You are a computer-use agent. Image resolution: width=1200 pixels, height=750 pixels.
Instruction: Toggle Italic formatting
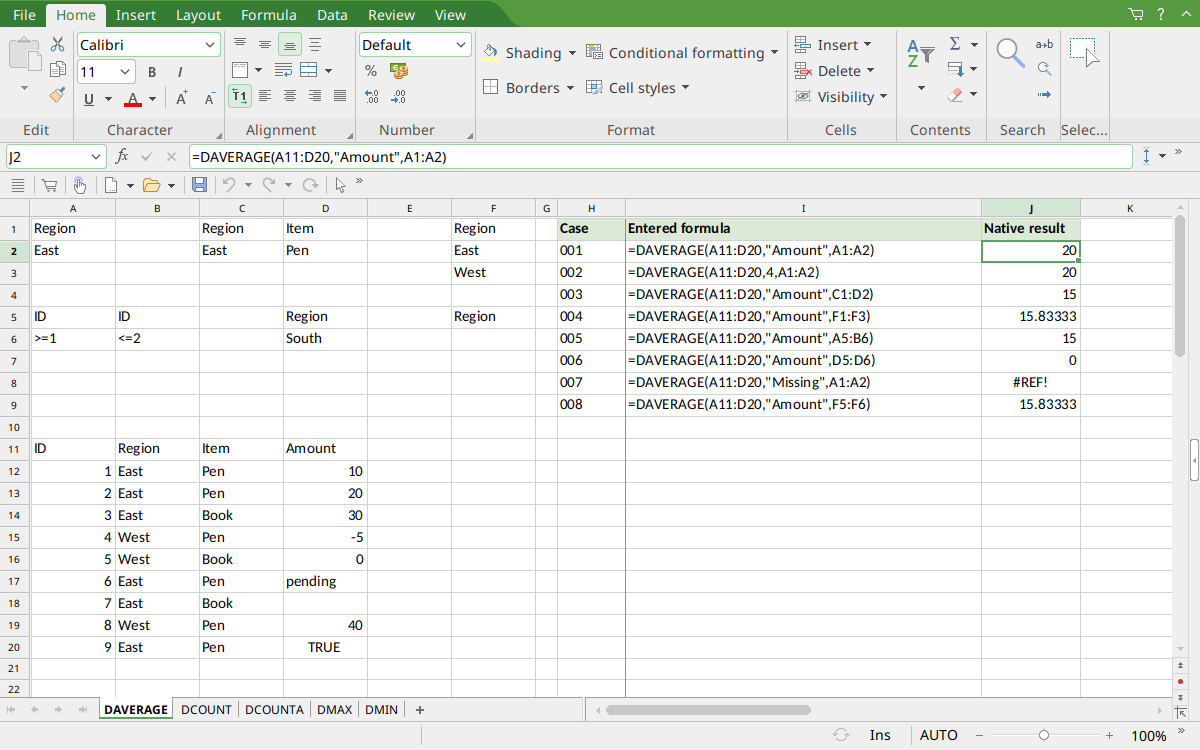[x=180, y=72]
